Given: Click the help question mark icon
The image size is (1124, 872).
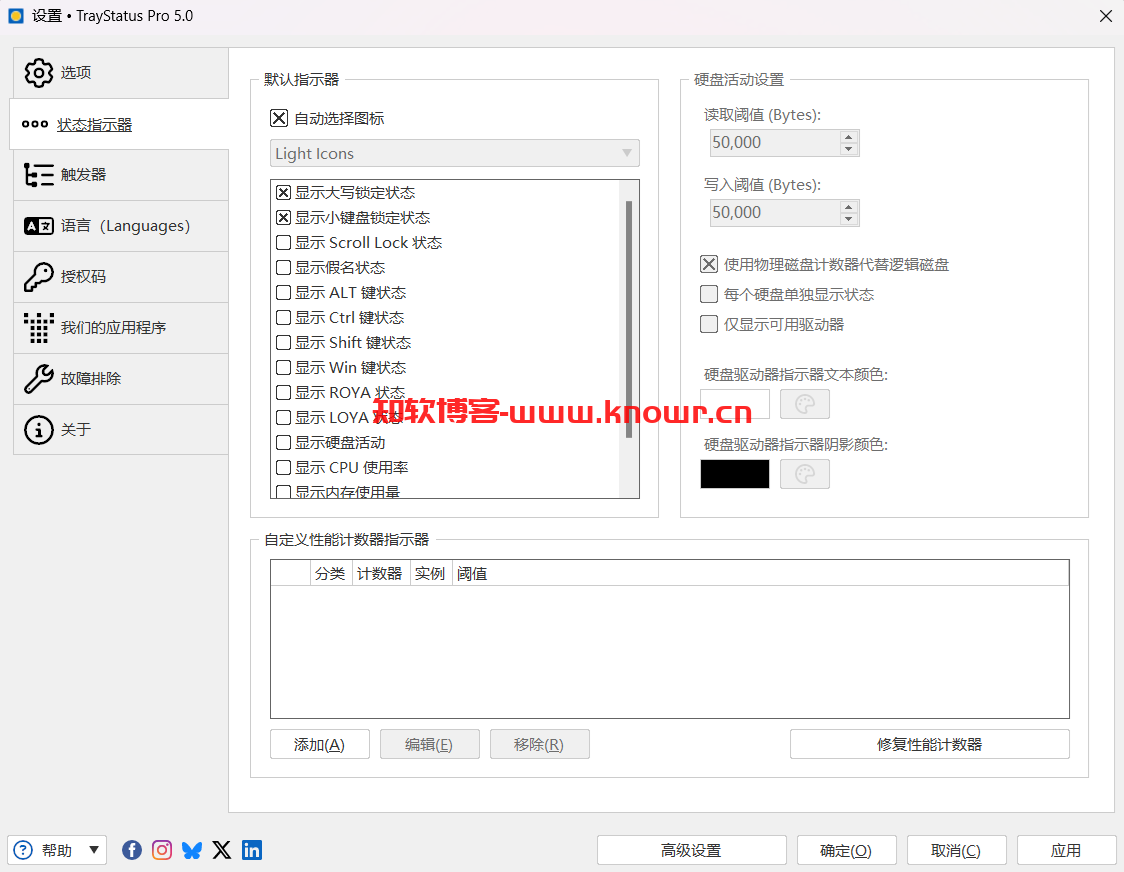Looking at the screenshot, I should pos(23,850).
